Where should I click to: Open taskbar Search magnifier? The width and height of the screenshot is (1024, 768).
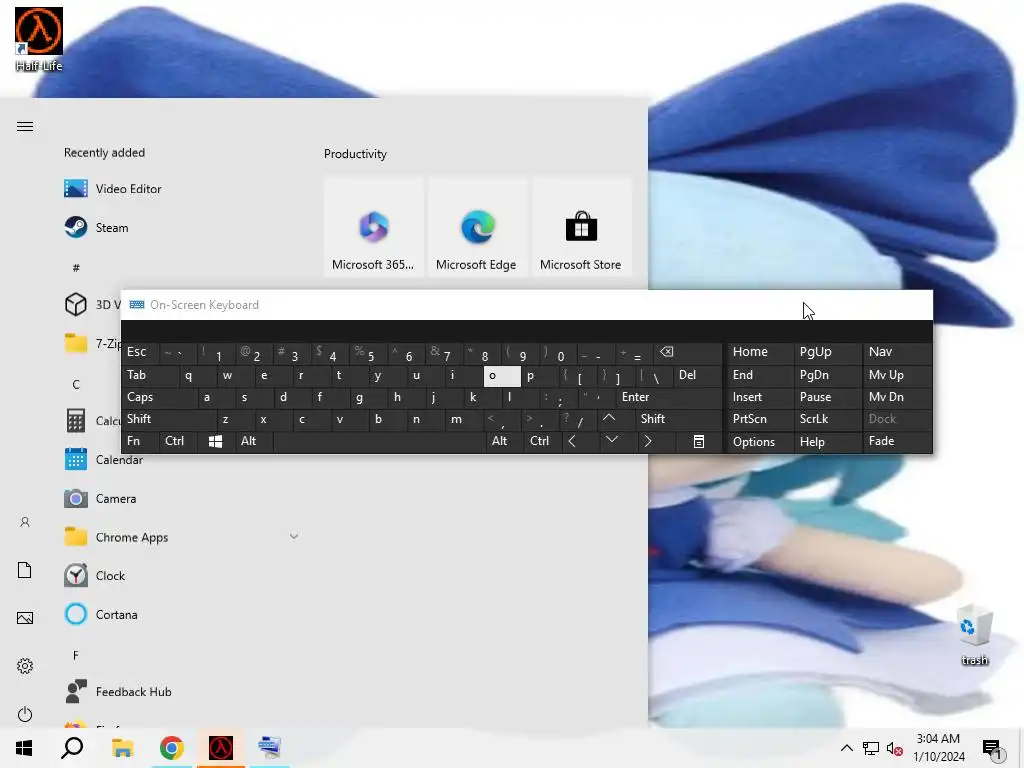point(72,748)
